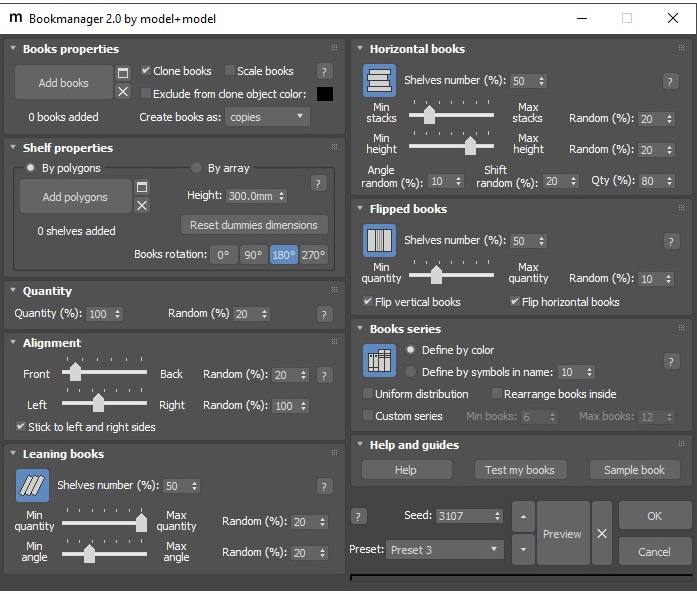
Task: Click the Flipped books icon
Action: tap(380, 241)
